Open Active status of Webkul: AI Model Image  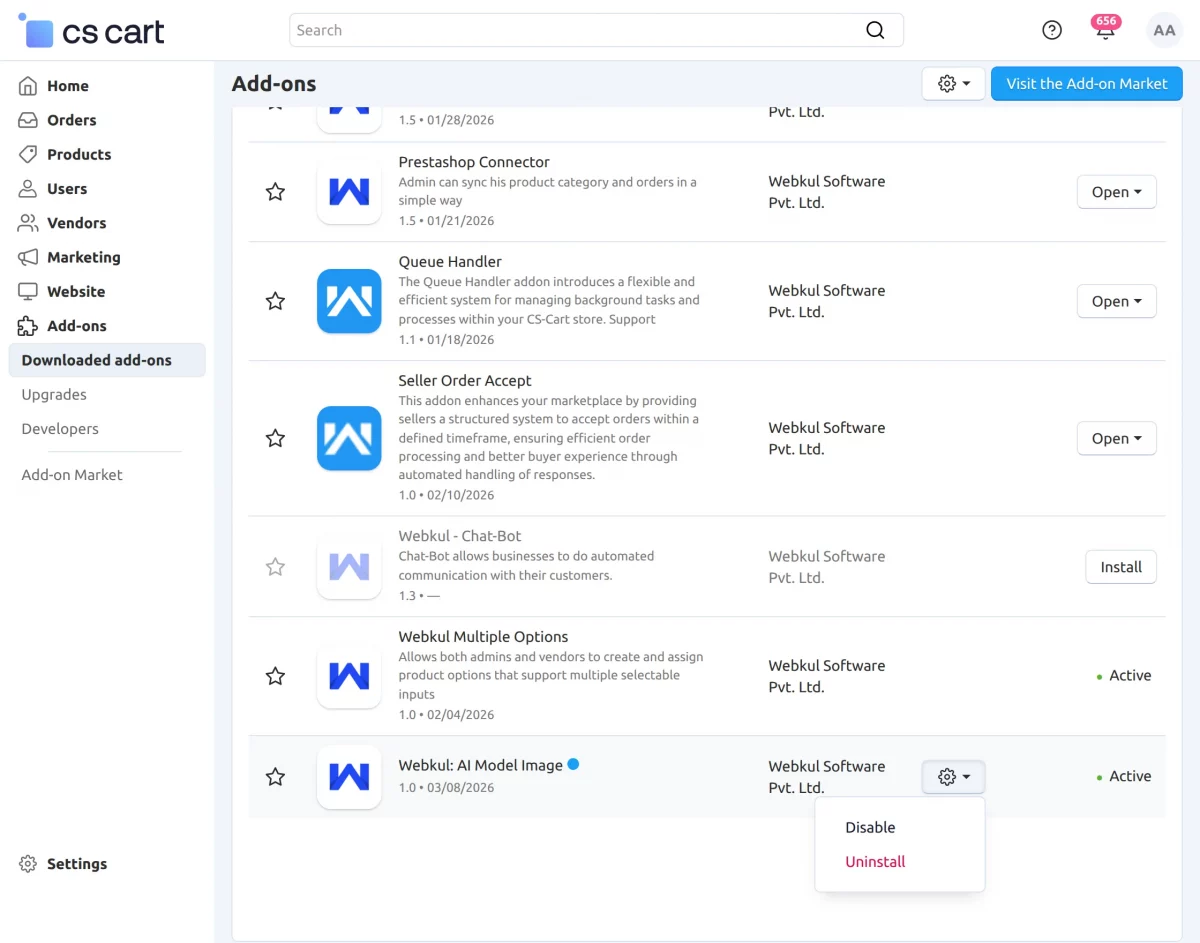1124,777
